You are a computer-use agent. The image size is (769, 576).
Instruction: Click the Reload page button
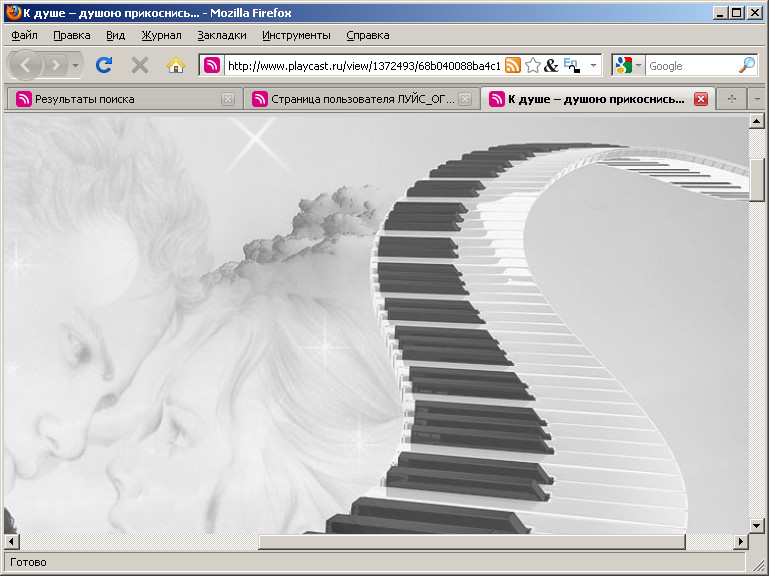103,65
